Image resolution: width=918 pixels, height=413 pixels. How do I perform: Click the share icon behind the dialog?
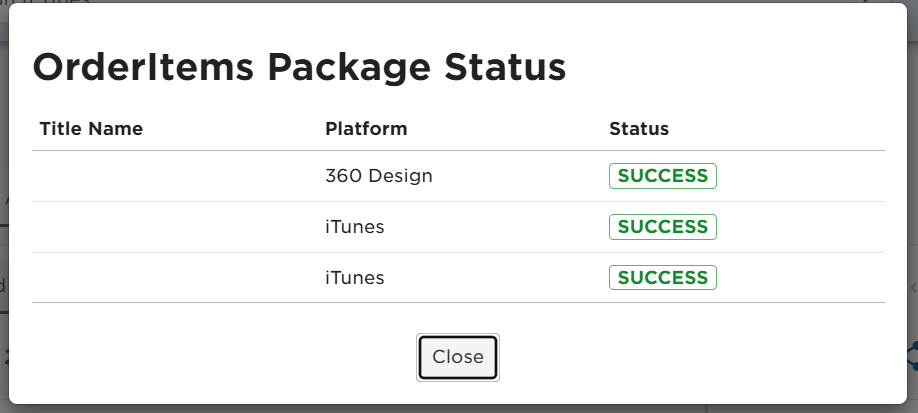tap(913, 356)
